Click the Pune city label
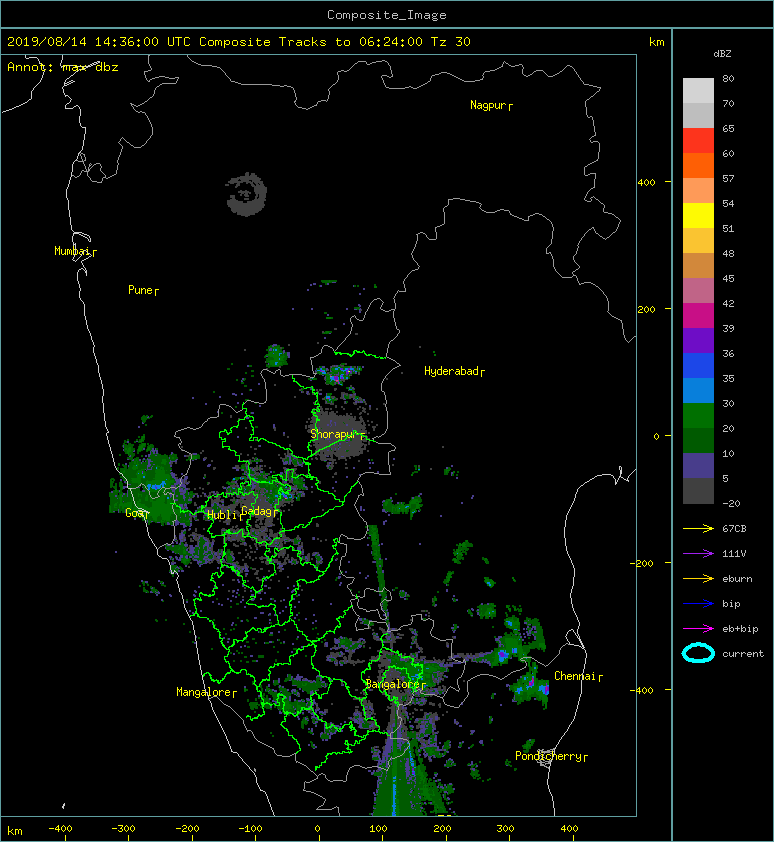 [x=141, y=291]
